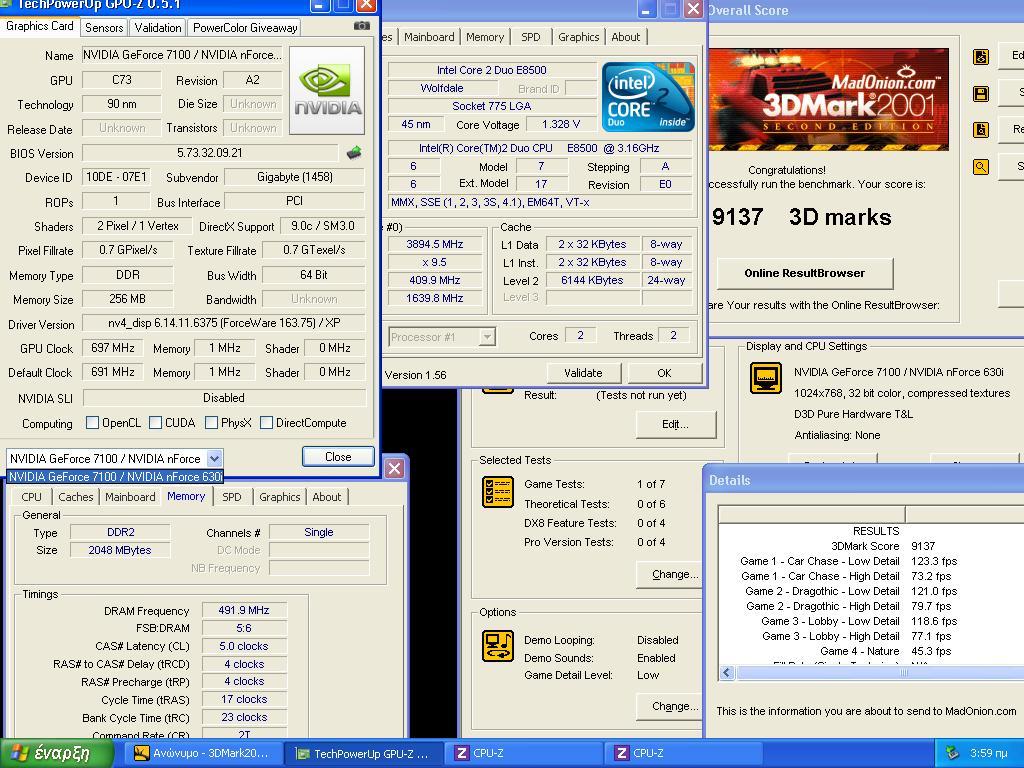This screenshot has height=768, width=1024.
Task: Open the SPD tab in upper CPU-Z window
Action: pos(530,37)
